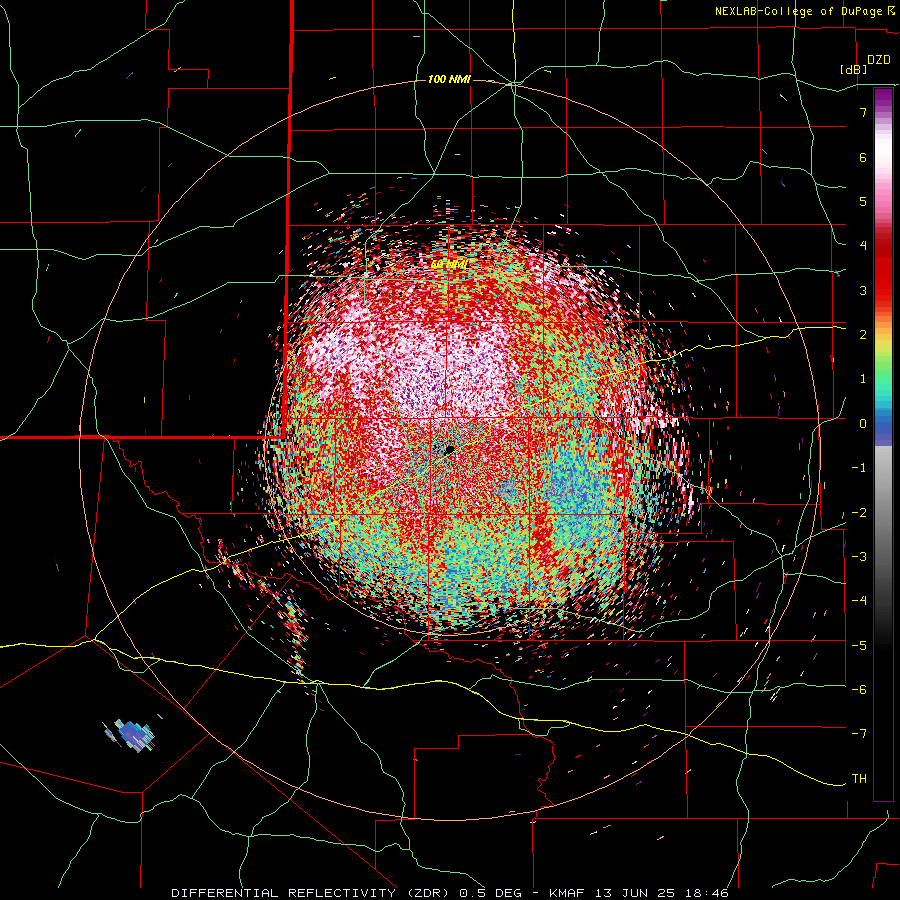Click the [dB] unit label
900x900 pixels.
click(x=853, y=69)
